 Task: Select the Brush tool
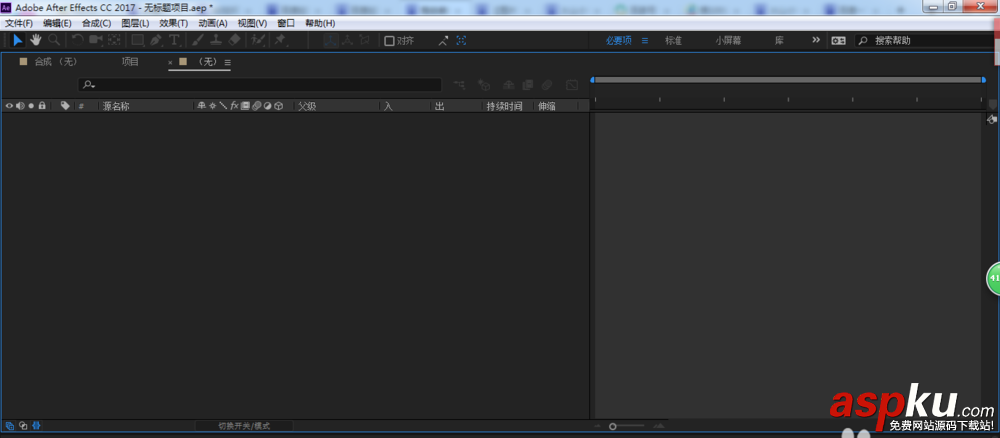pos(197,40)
